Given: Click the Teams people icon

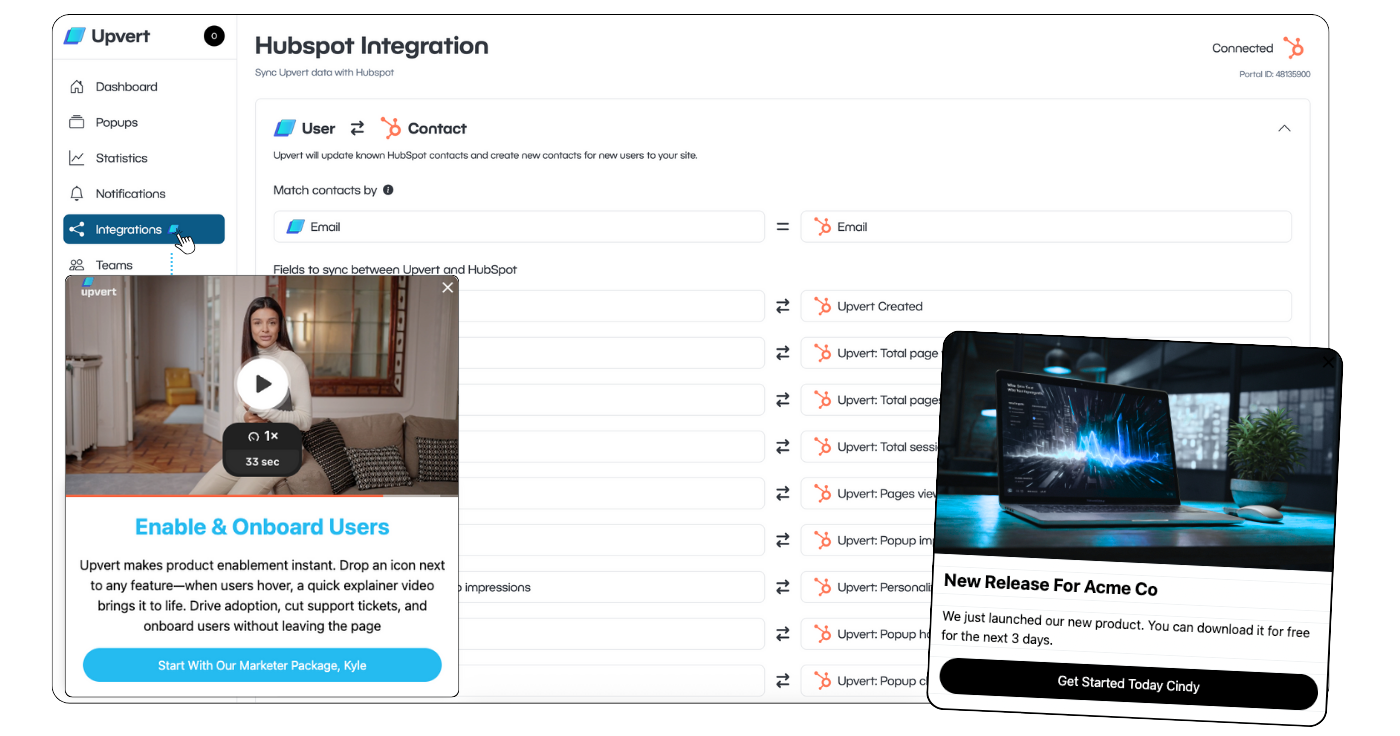Looking at the screenshot, I should (77, 265).
